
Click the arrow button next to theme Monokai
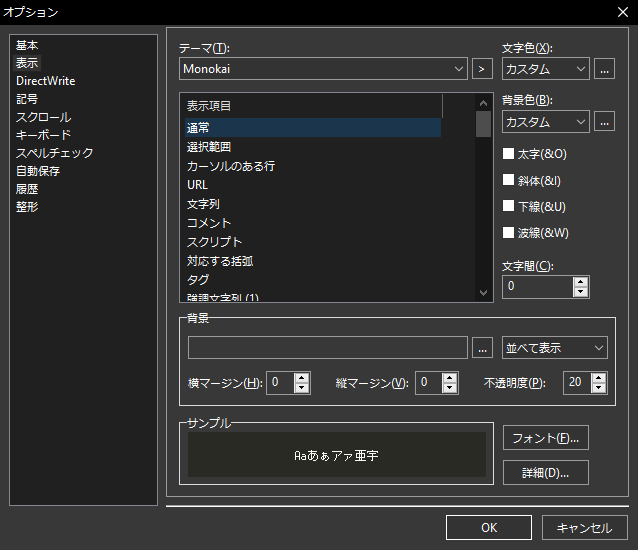click(483, 69)
